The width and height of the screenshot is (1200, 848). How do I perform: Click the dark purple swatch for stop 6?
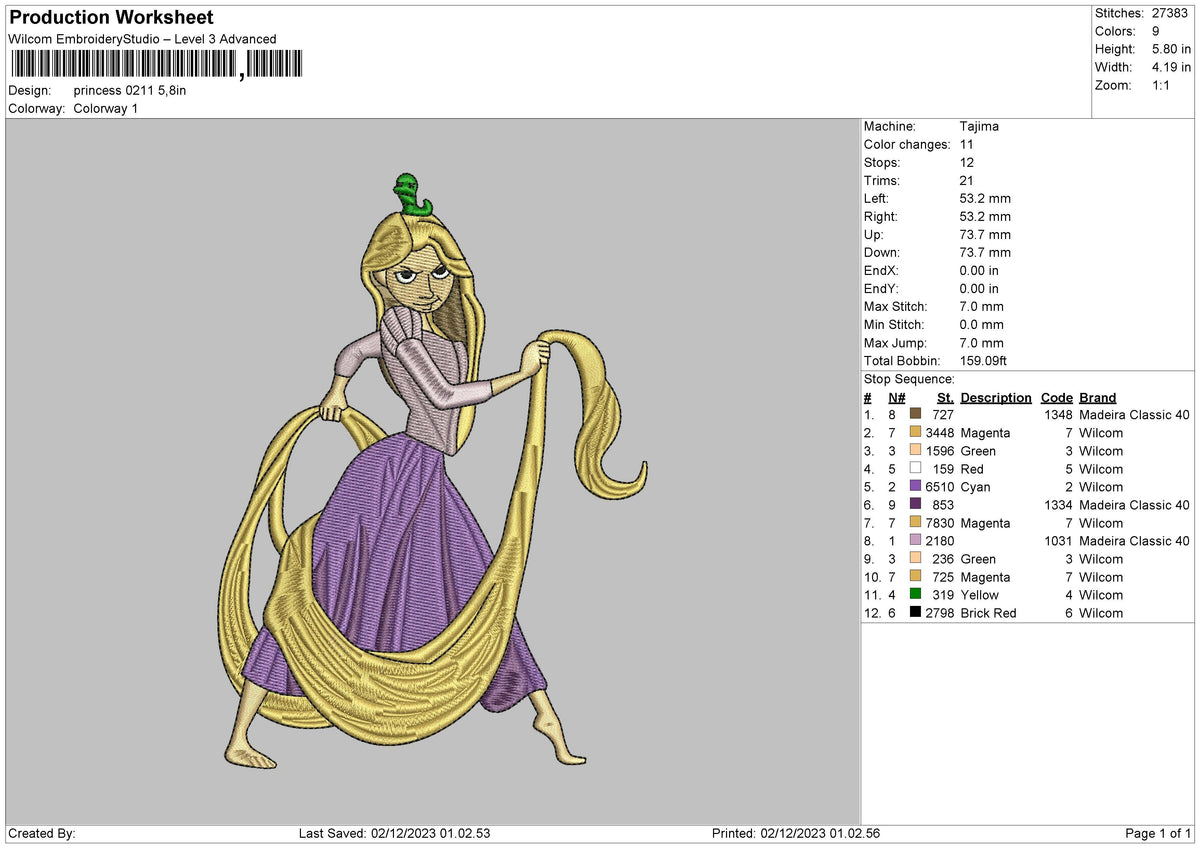[x=915, y=505]
